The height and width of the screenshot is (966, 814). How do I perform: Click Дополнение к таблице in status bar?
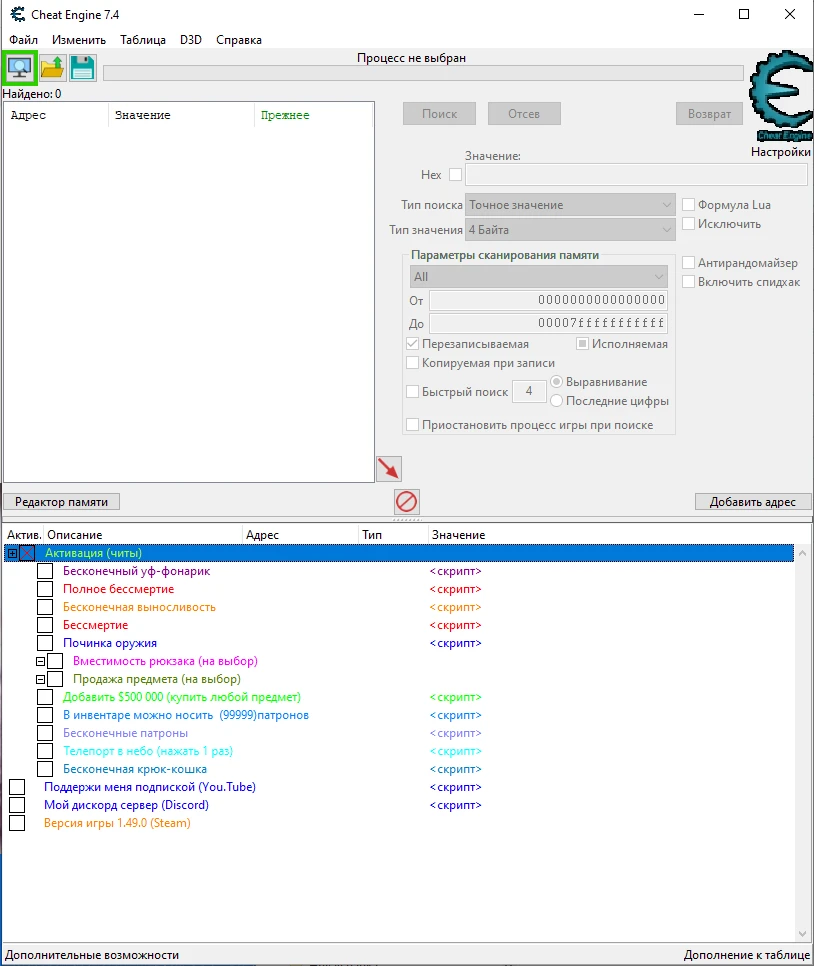[x=747, y=955]
